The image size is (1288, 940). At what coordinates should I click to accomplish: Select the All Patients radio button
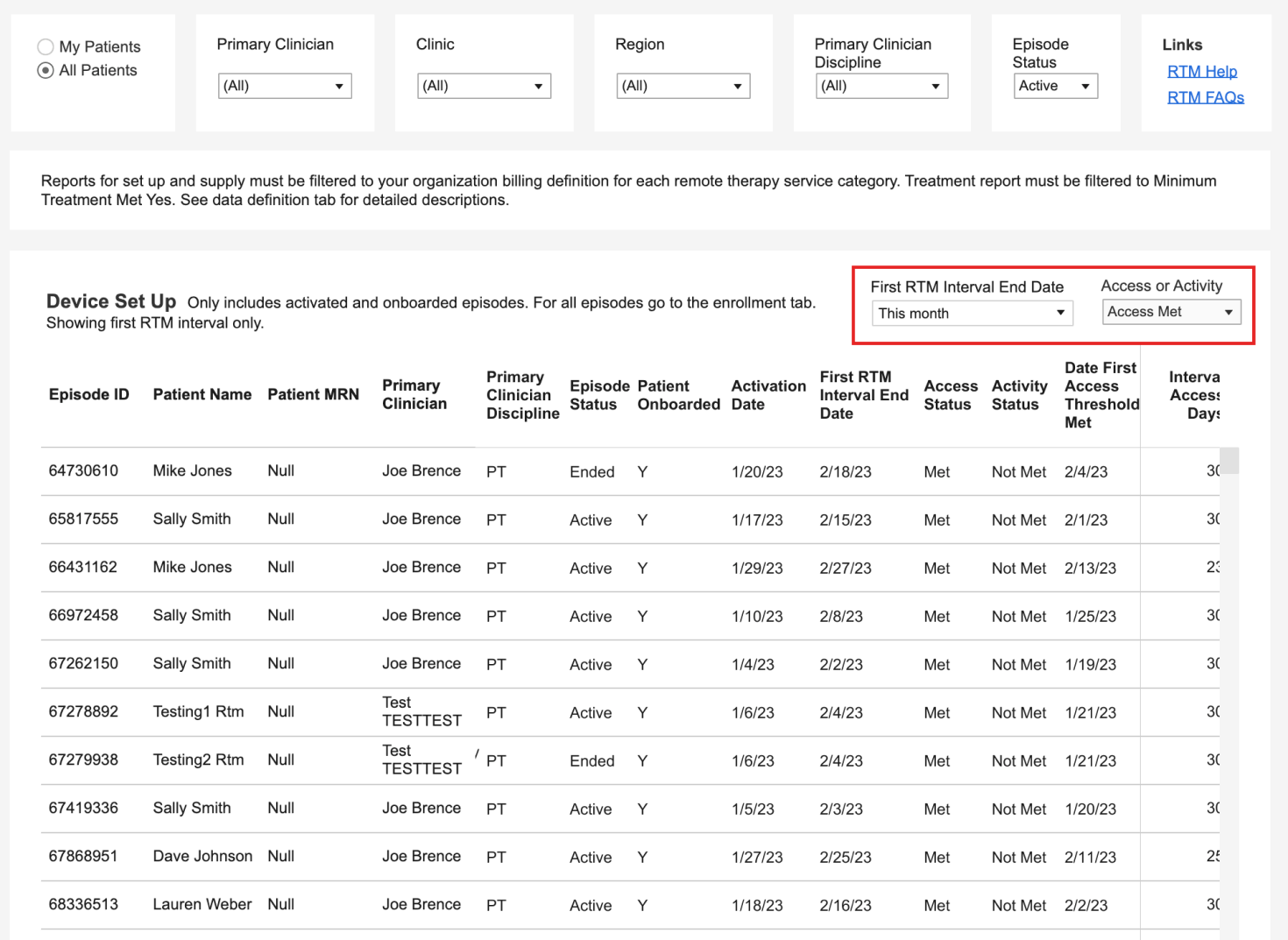click(x=46, y=71)
